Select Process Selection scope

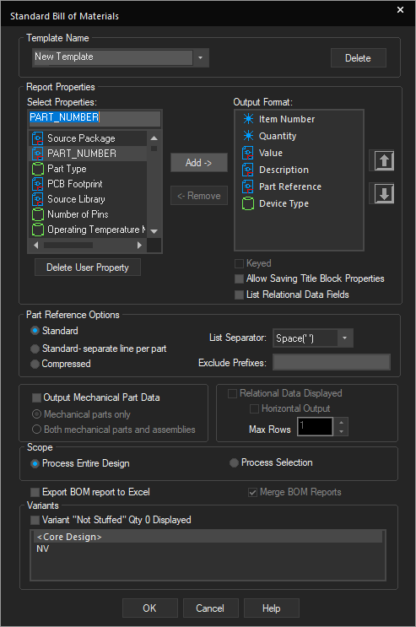(234, 463)
